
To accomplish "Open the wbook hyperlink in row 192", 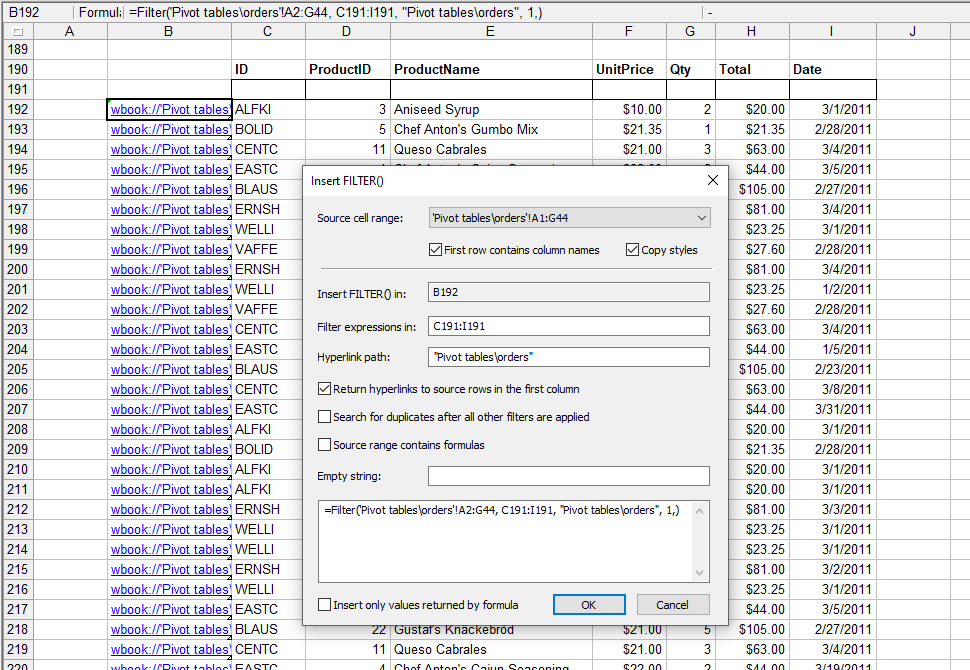I will [169, 110].
